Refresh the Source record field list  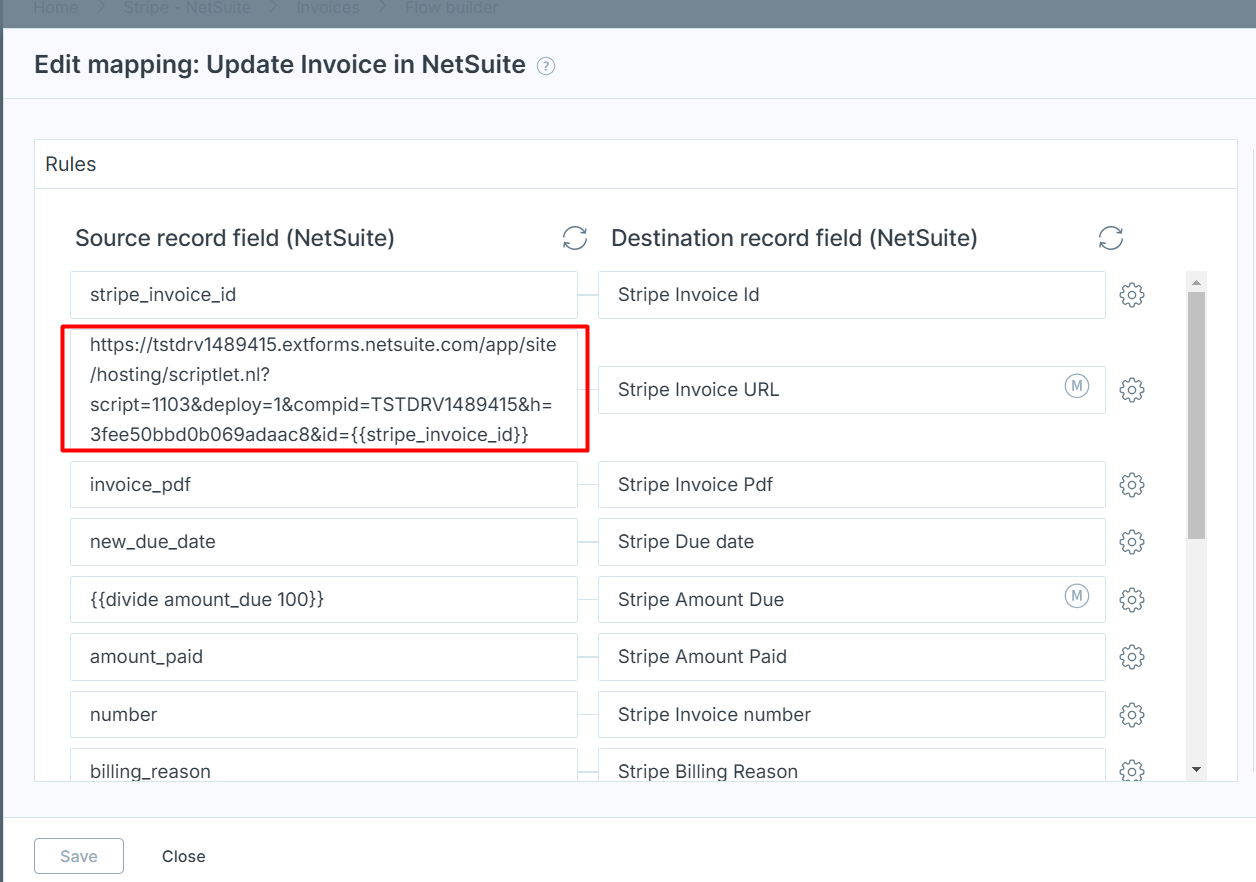pyautogui.click(x=575, y=238)
